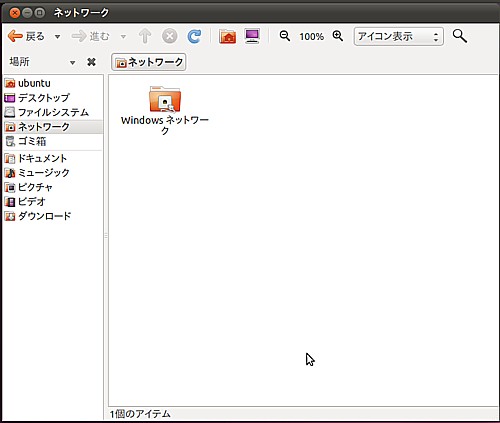Open the アイコン表示 view mode dropdown
Image resolution: width=500 pixels, height=423 pixels.
399,36
